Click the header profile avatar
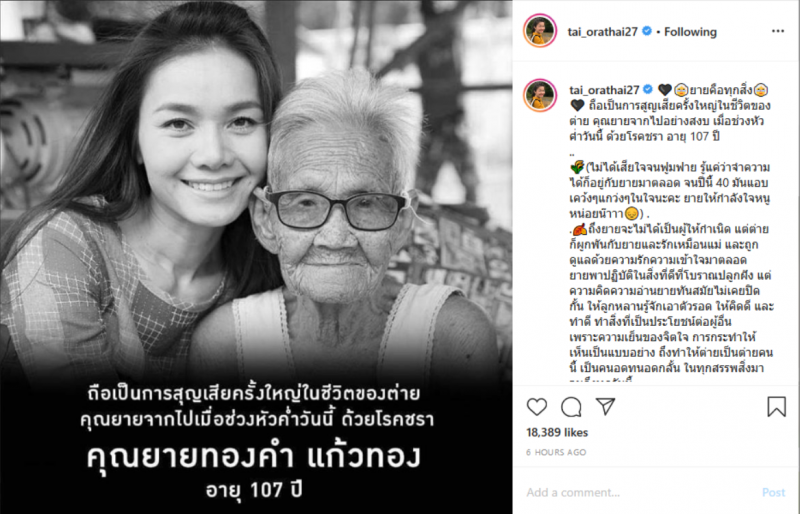The height and width of the screenshot is (514, 800). point(540,31)
